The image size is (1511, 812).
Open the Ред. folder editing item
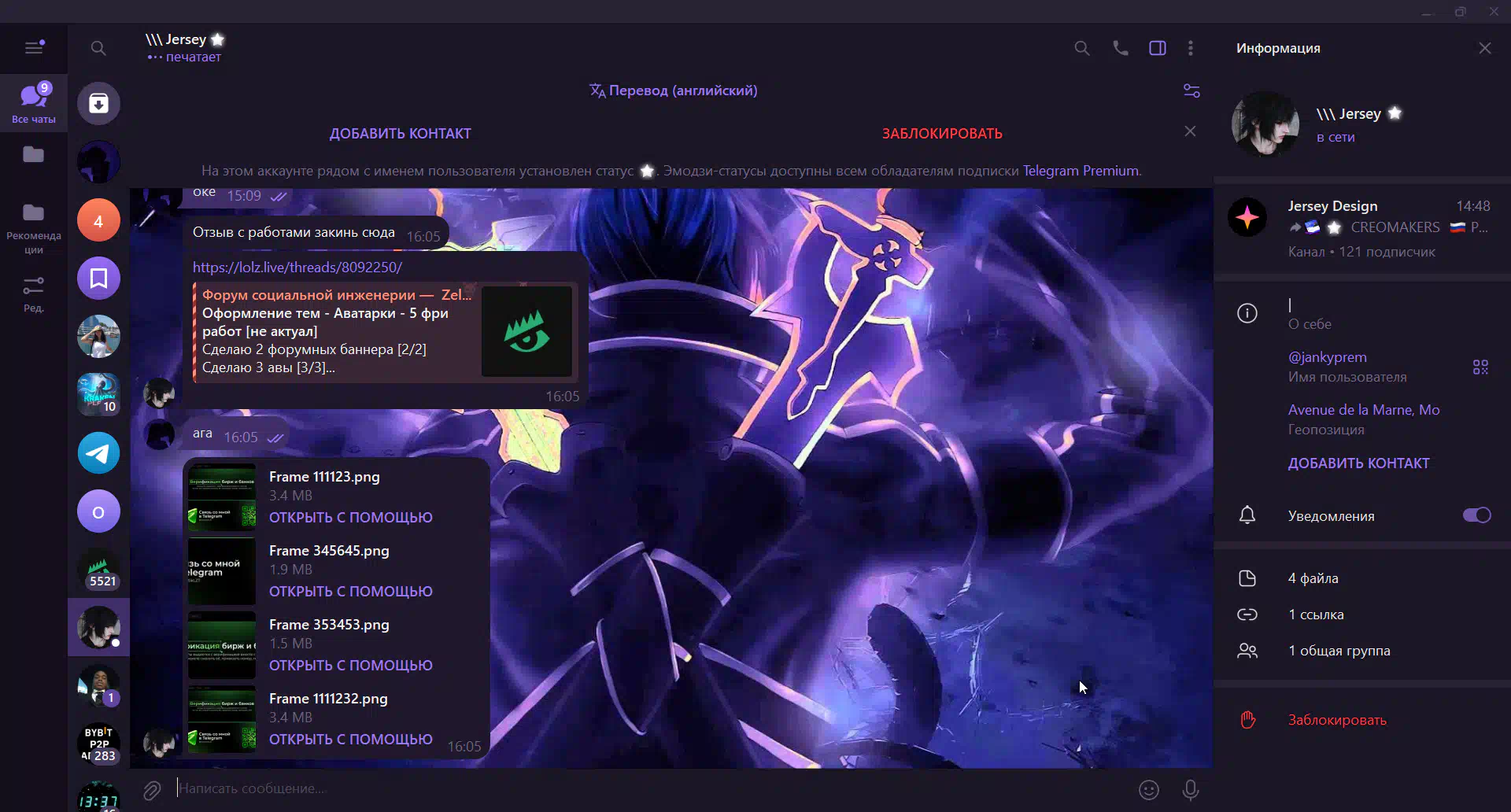point(34,295)
